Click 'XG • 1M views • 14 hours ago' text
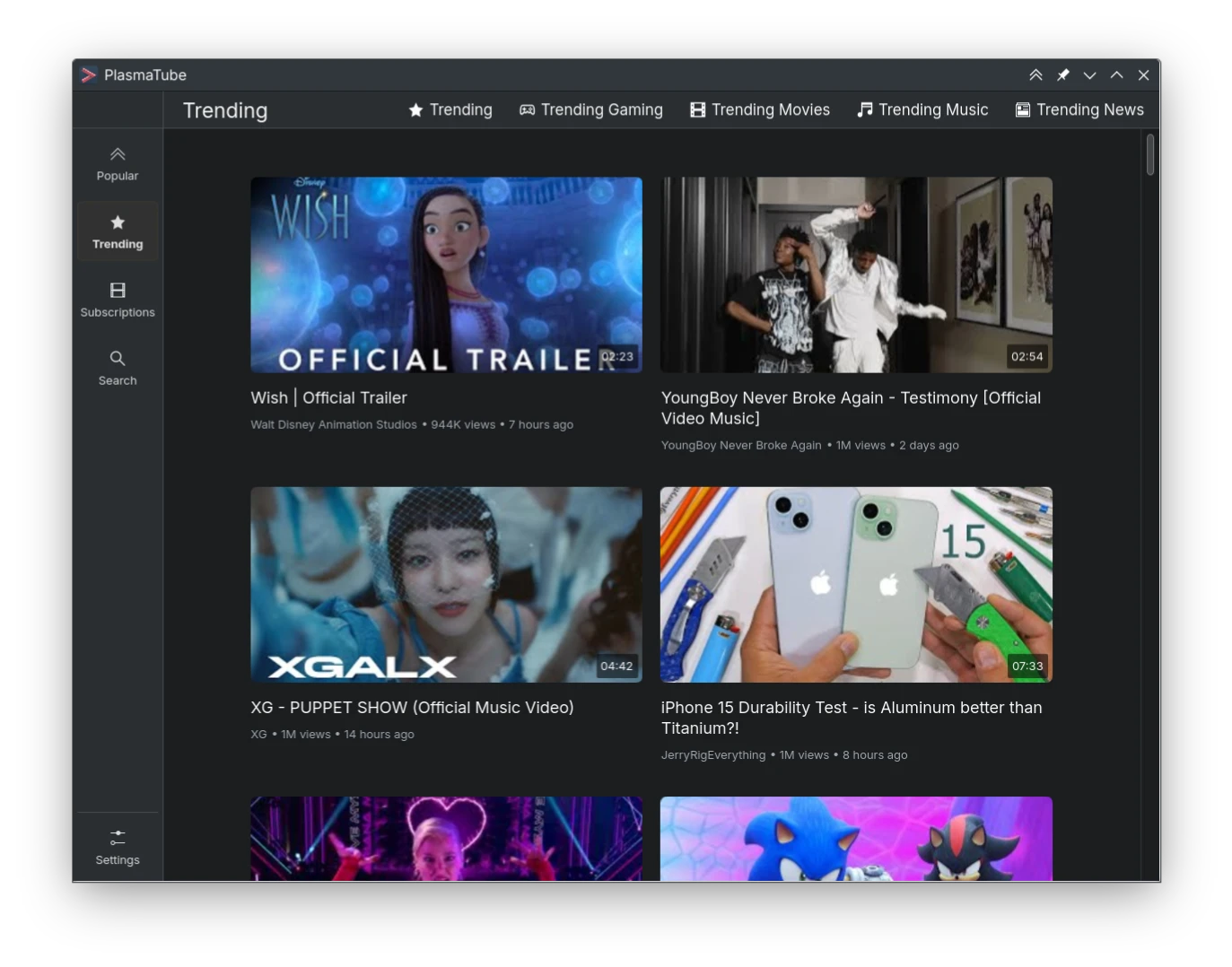 click(332, 735)
